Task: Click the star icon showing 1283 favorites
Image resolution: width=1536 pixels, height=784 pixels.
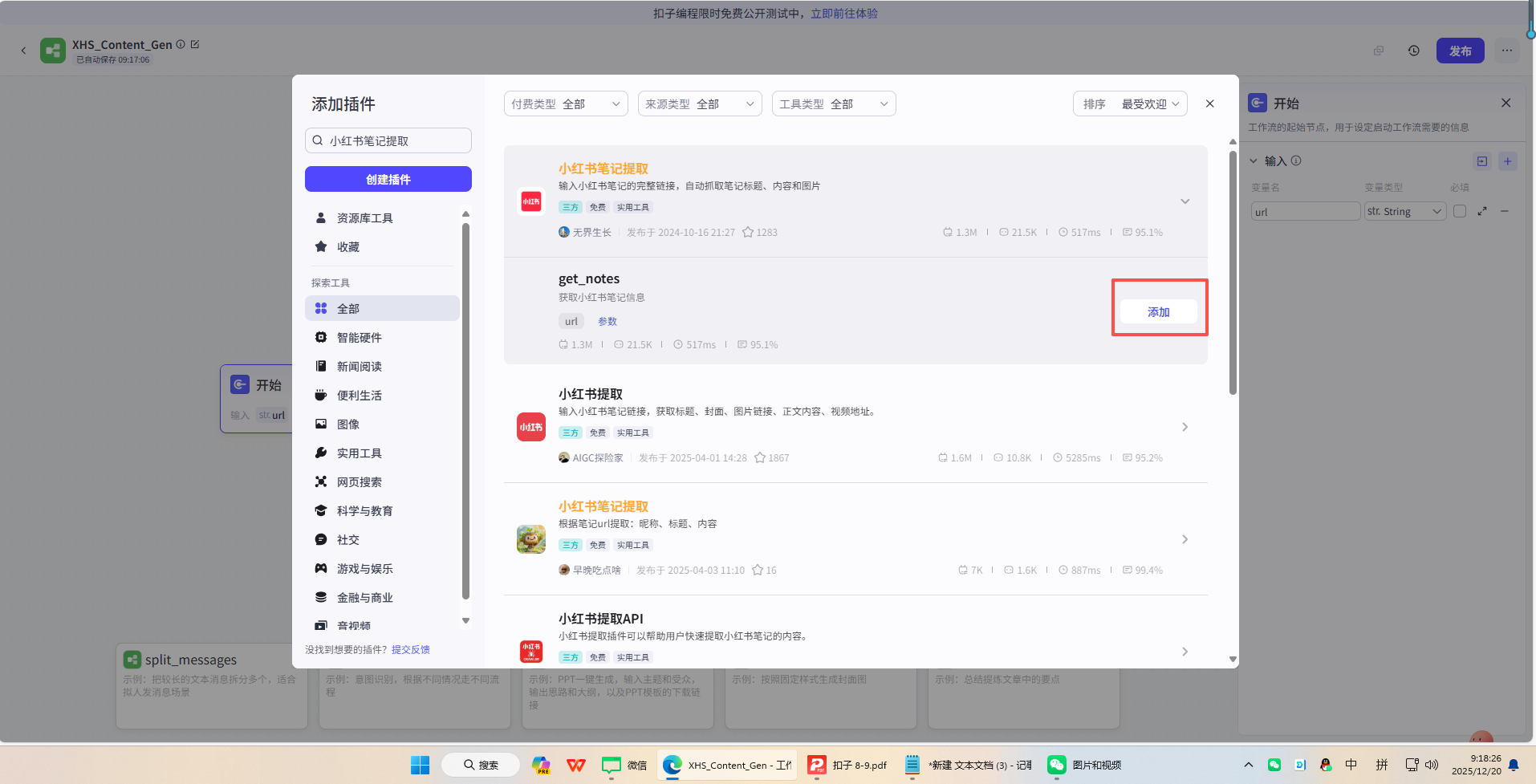Action: point(748,232)
